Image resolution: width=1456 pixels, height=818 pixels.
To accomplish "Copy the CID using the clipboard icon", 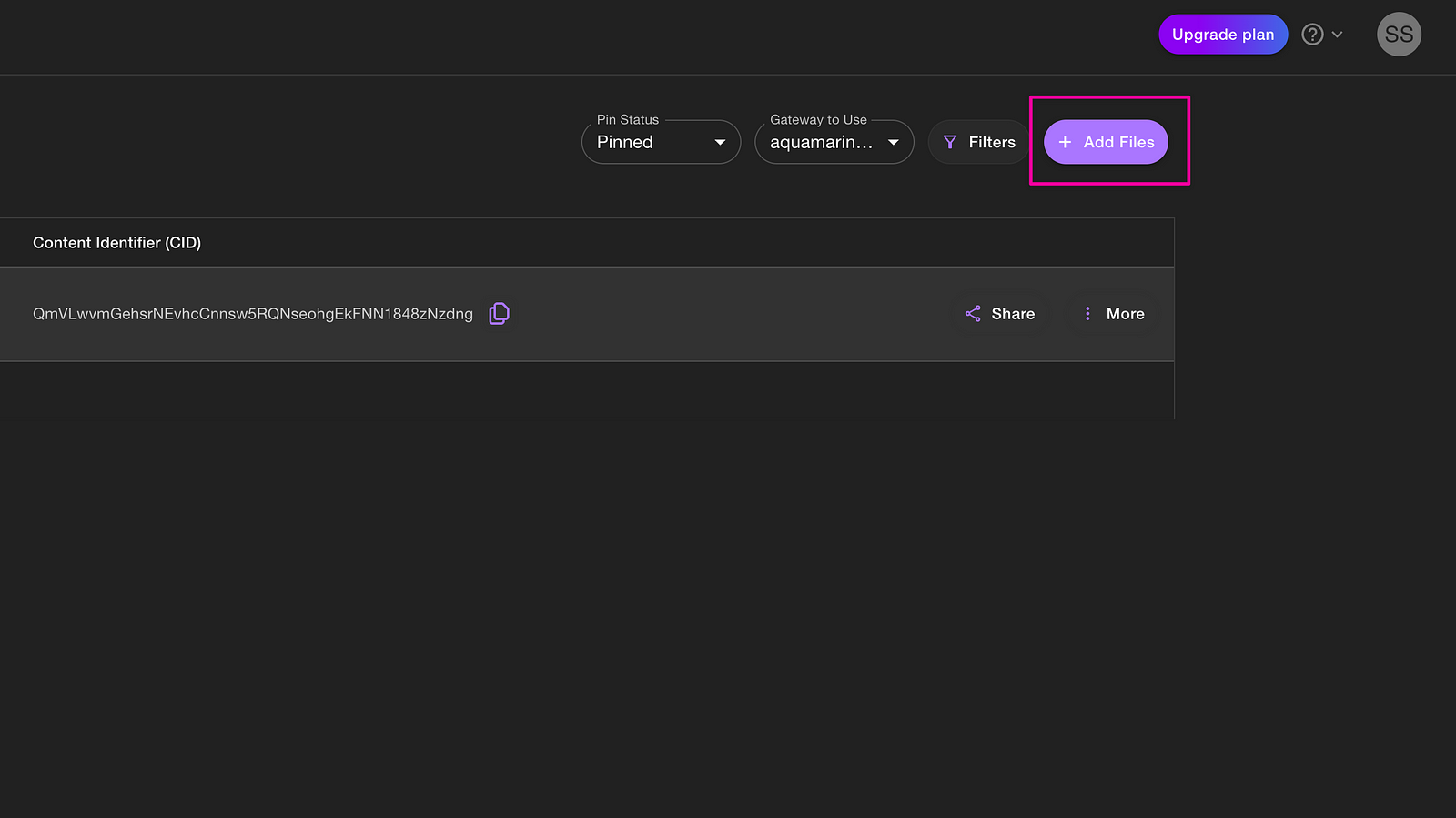I will (499, 314).
